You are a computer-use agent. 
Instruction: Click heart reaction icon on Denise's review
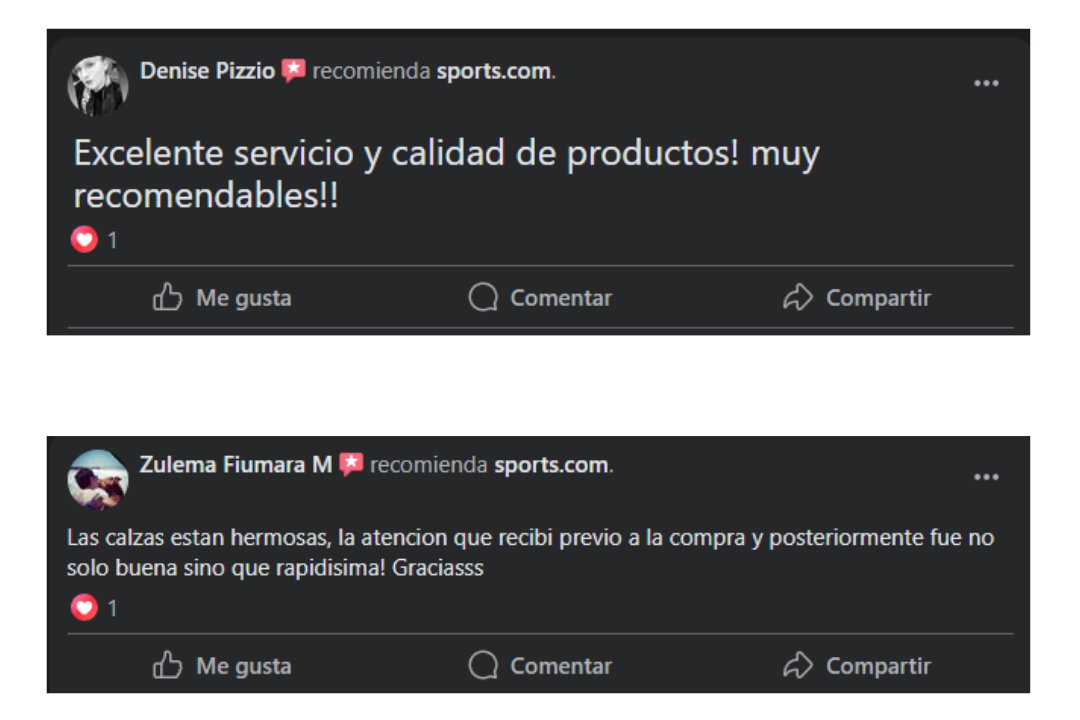pyautogui.click(x=84, y=240)
